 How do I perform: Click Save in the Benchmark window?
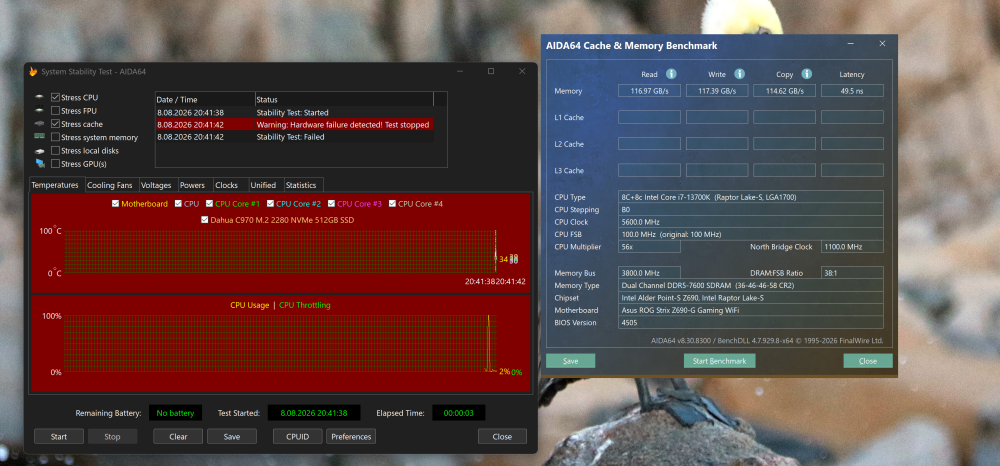click(x=571, y=361)
